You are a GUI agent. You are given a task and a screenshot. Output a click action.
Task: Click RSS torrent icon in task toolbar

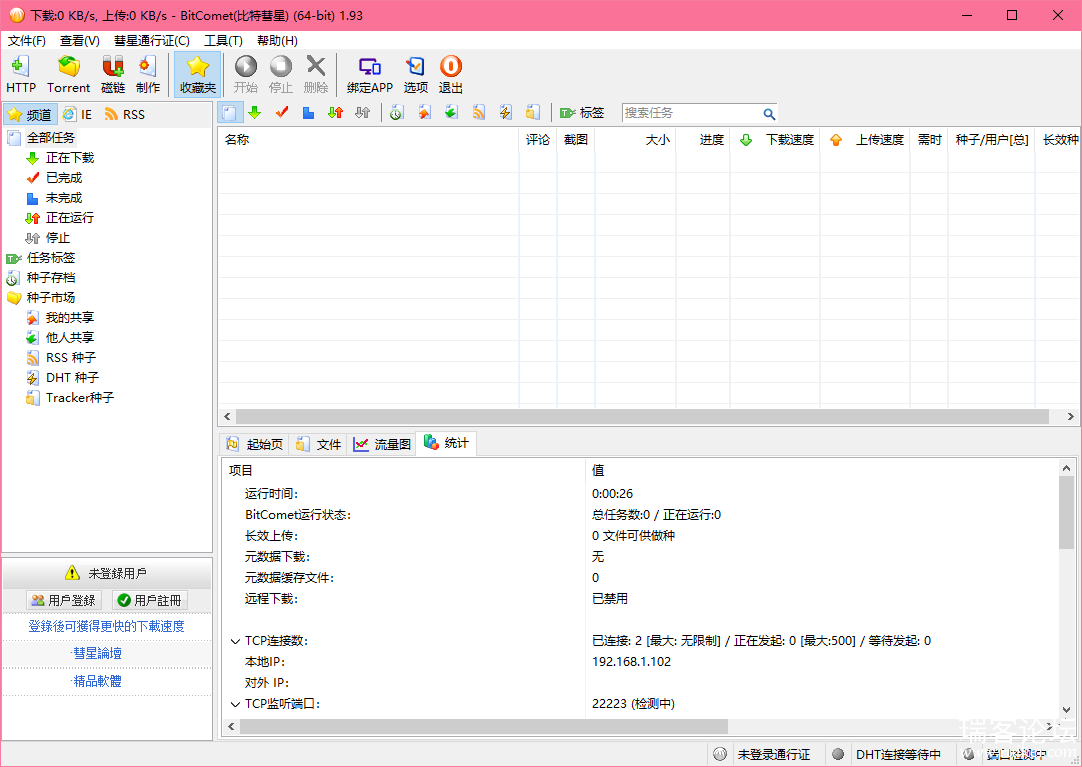pos(479,112)
